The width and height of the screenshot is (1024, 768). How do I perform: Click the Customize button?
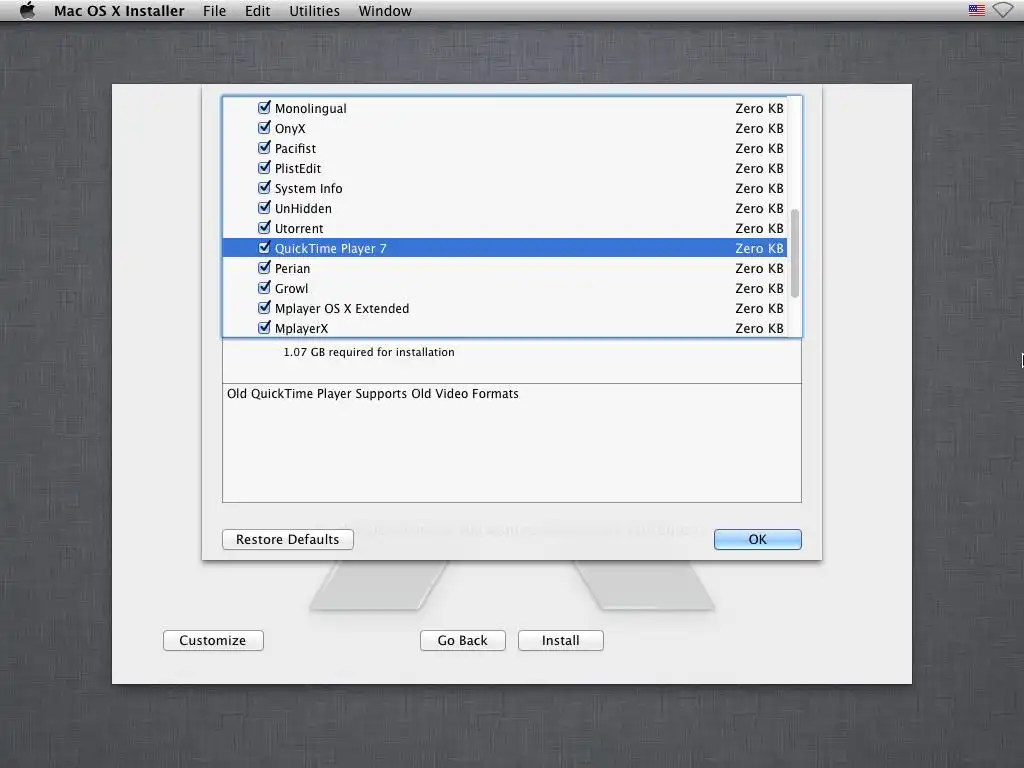[213, 641]
